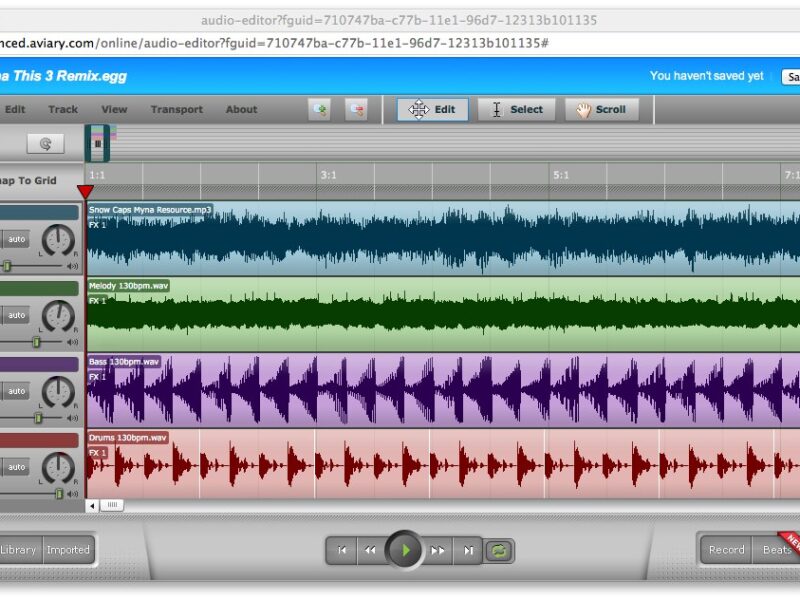The height and width of the screenshot is (600, 800).
Task: Select the Edit tool mode
Action: (x=432, y=110)
